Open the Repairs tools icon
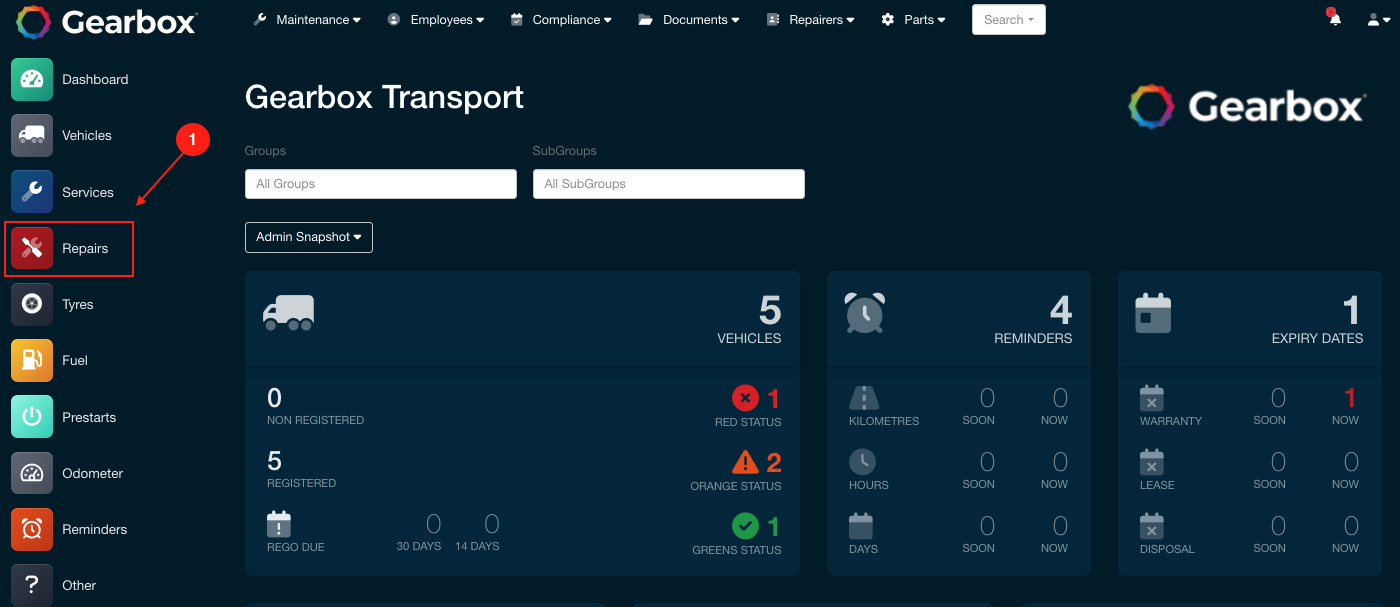The height and width of the screenshot is (607, 1400). click(32, 248)
